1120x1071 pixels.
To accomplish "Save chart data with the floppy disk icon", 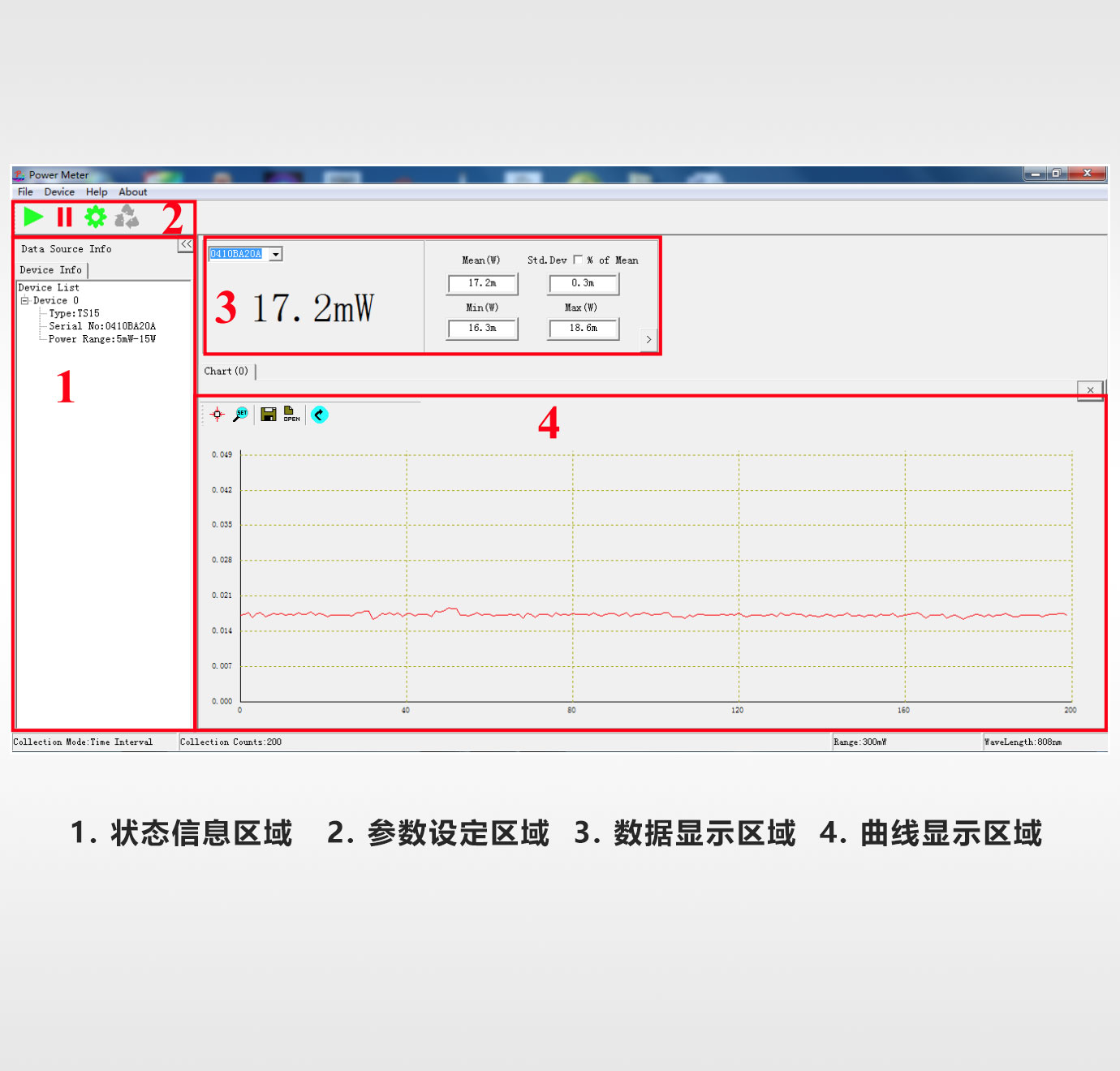I will coord(268,415).
